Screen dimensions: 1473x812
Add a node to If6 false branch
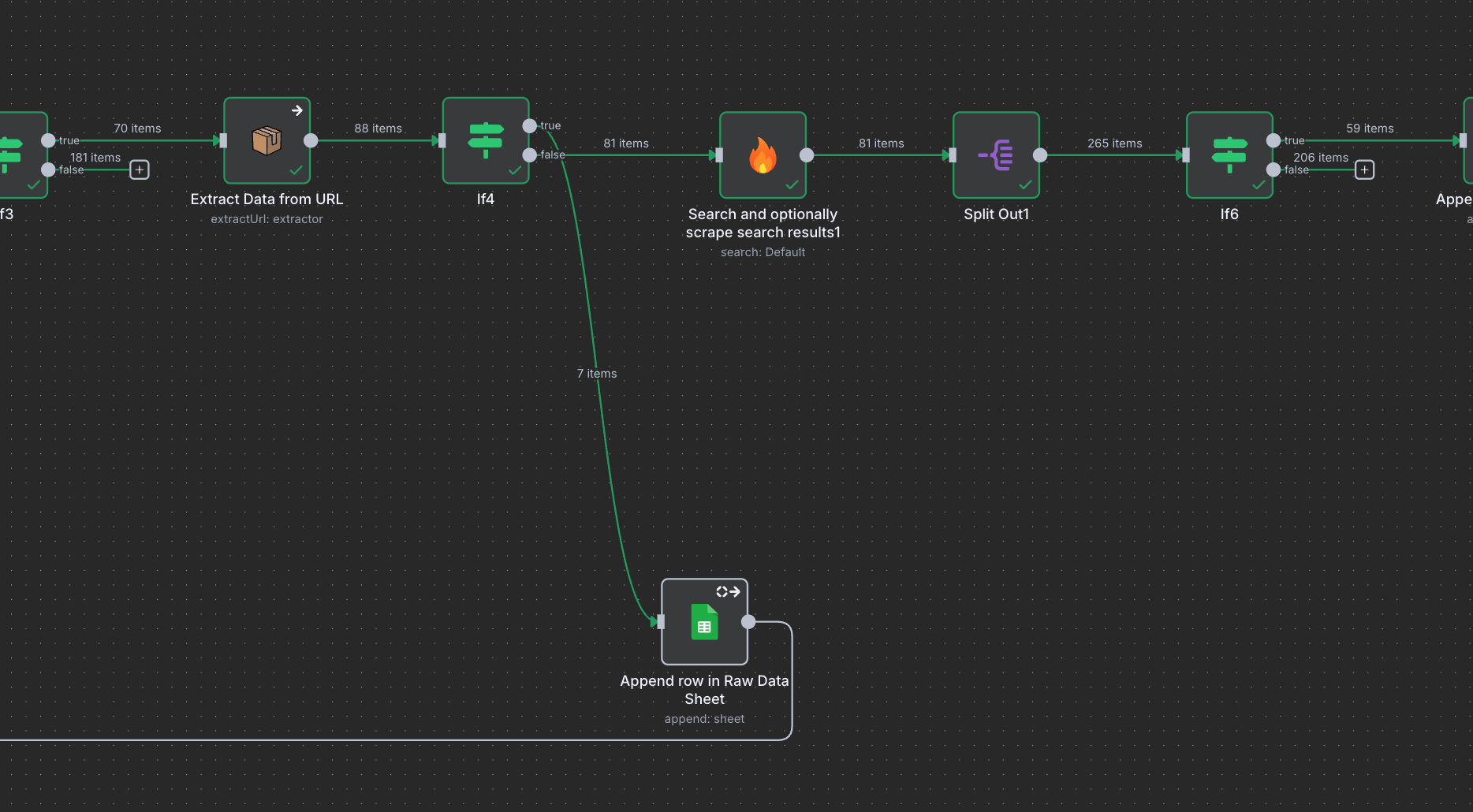tap(1365, 169)
